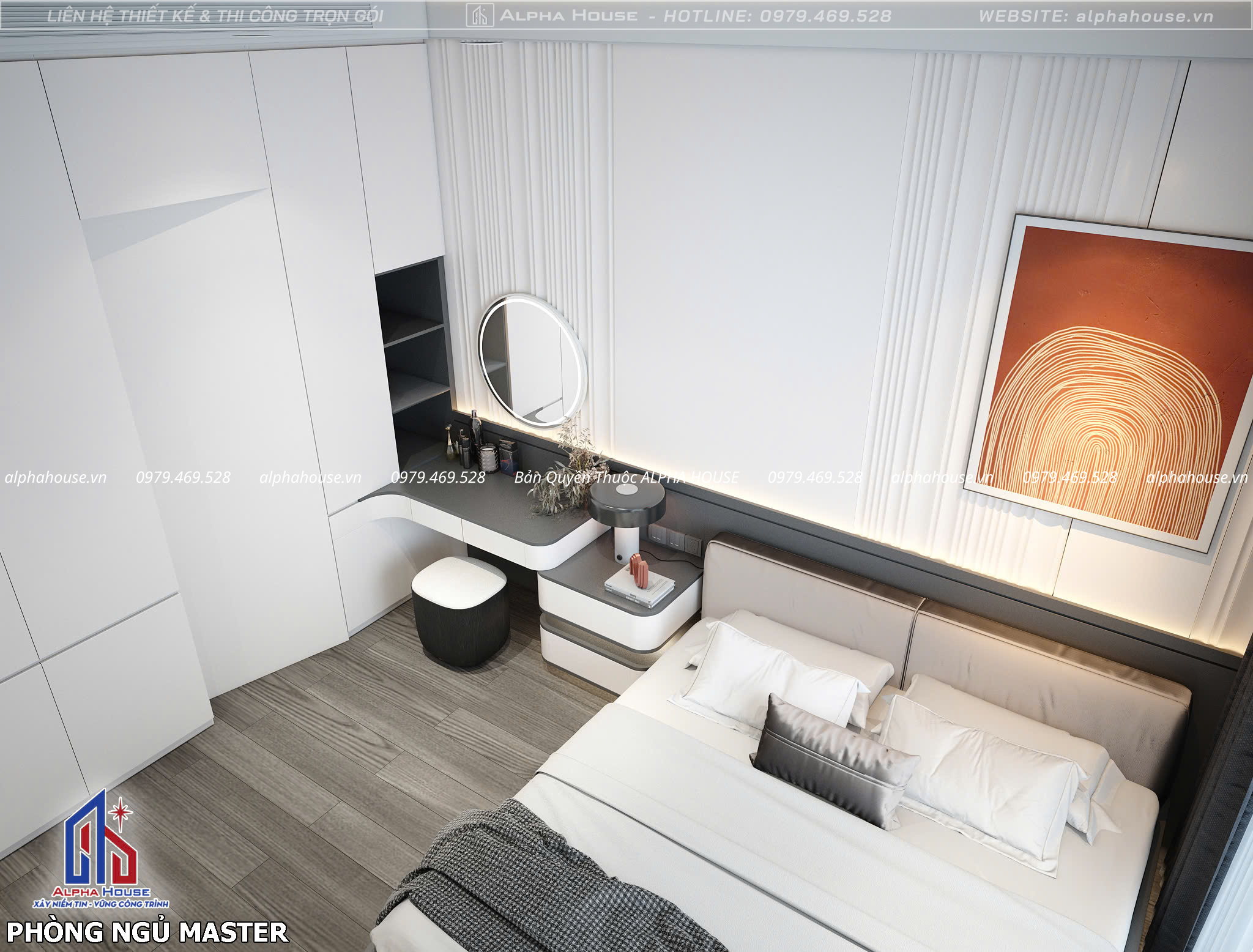Click the 'Xây niềm tin - Vững công trình' slogan
The width and height of the screenshot is (1253, 952).
(x=101, y=903)
